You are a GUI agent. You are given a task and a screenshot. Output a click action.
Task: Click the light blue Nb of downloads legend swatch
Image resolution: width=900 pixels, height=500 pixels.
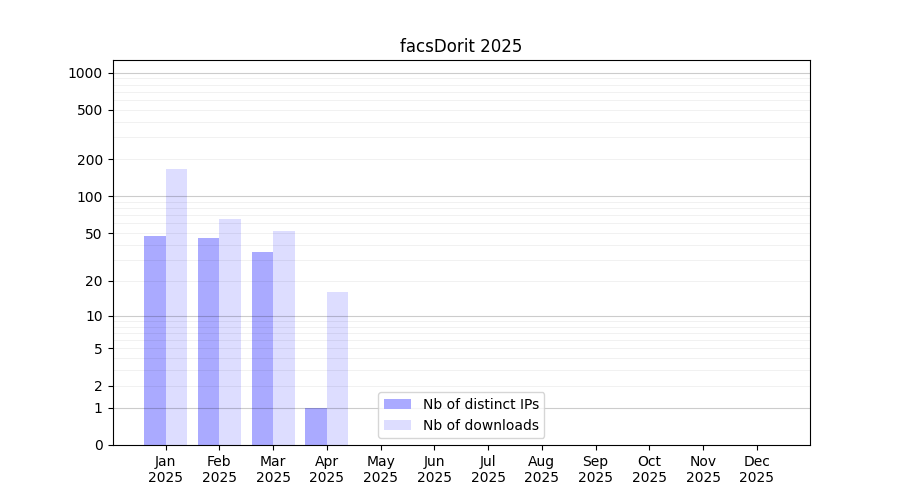coord(397,425)
